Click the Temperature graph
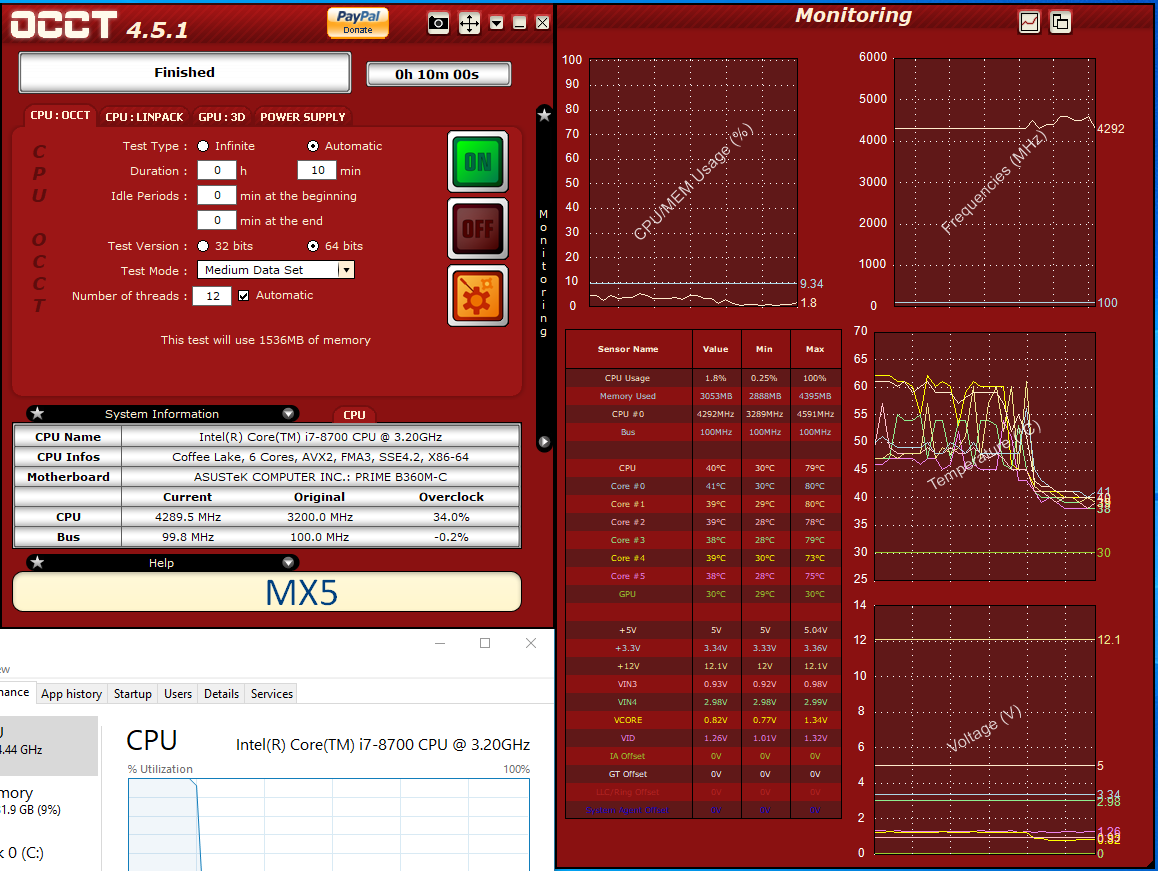Screen dimensions: 1158x871 click(x=984, y=456)
